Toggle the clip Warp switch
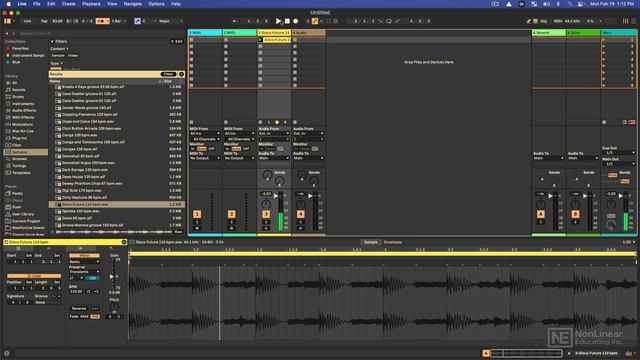This screenshot has height=360, width=640. coord(84,256)
